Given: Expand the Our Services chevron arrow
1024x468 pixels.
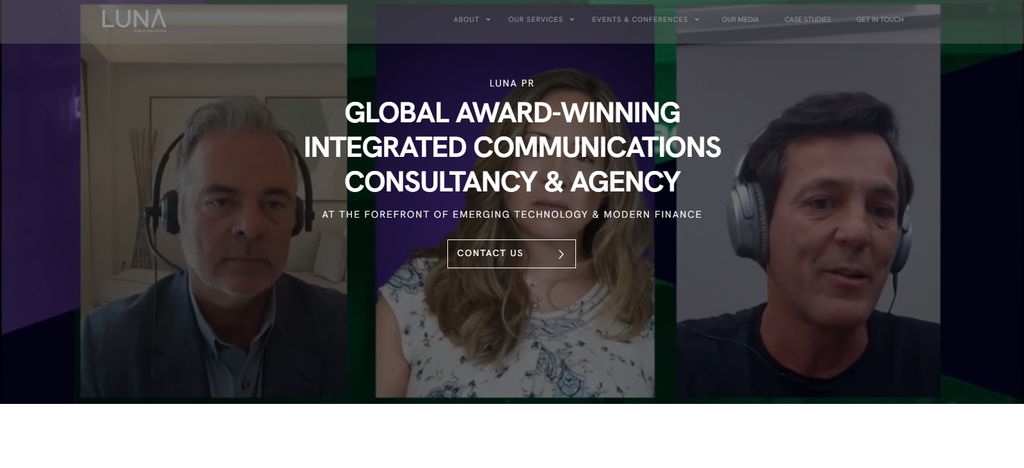Looking at the screenshot, I should click(x=572, y=20).
